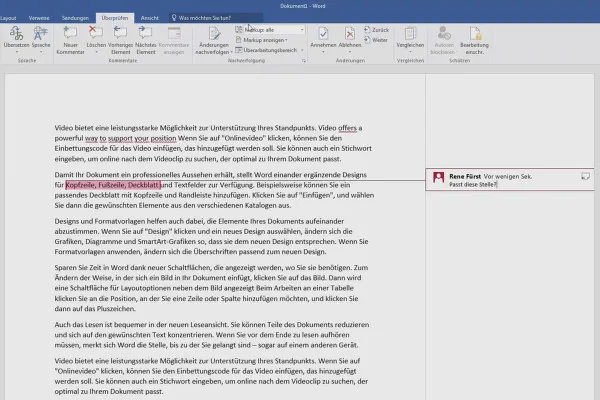Click the author name Rene Fürst

465,176
